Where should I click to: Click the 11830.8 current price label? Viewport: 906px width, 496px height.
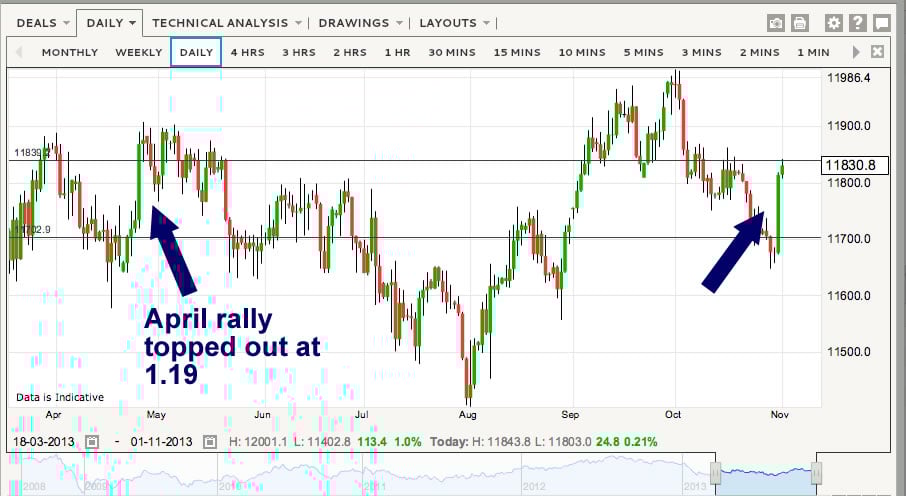(849, 165)
